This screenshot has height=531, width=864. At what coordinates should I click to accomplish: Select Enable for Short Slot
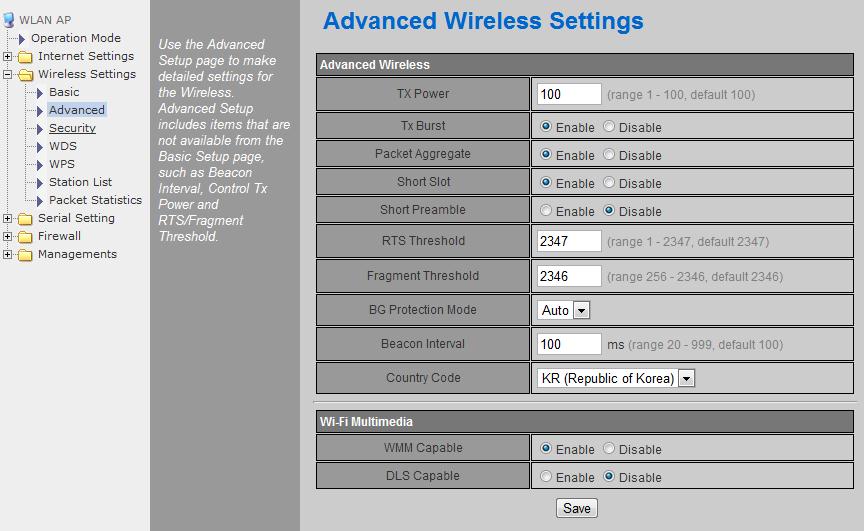click(546, 182)
